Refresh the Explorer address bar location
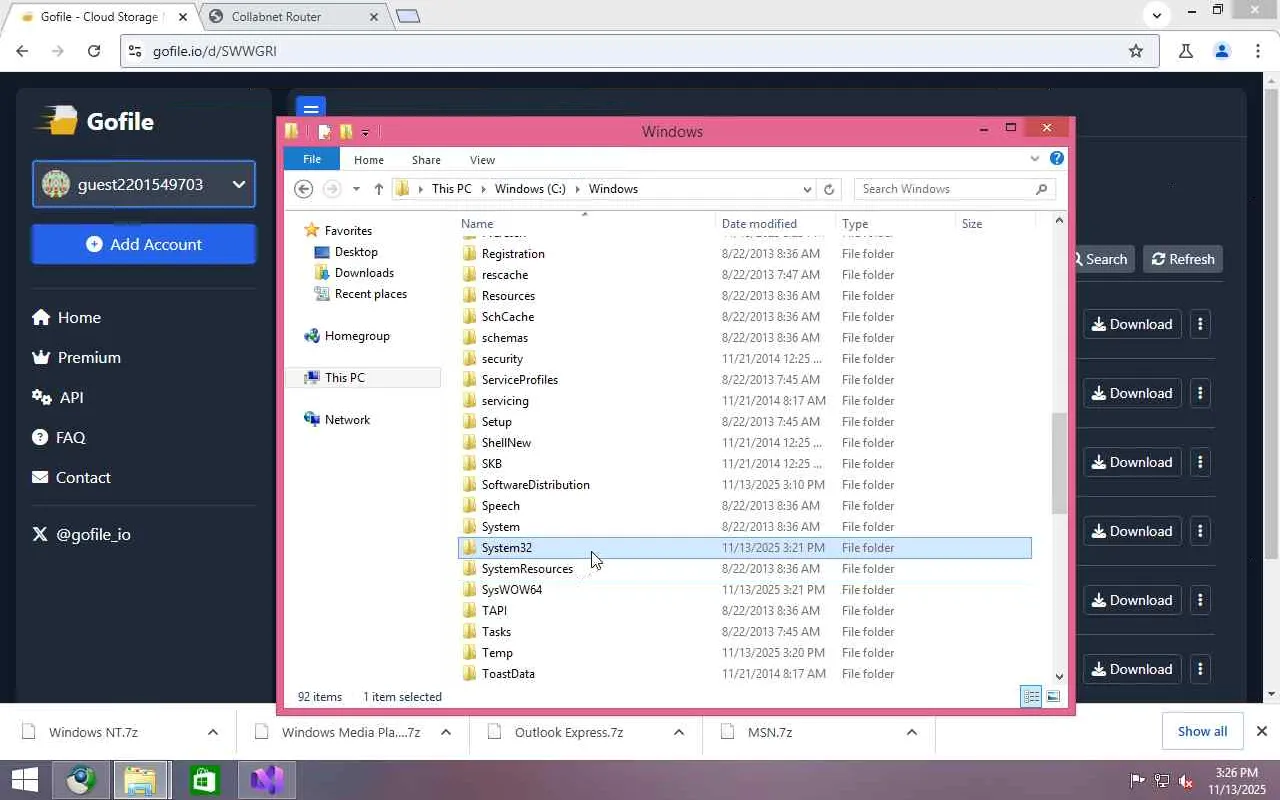This screenshot has height=800, width=1280. [x=828, y=189]
